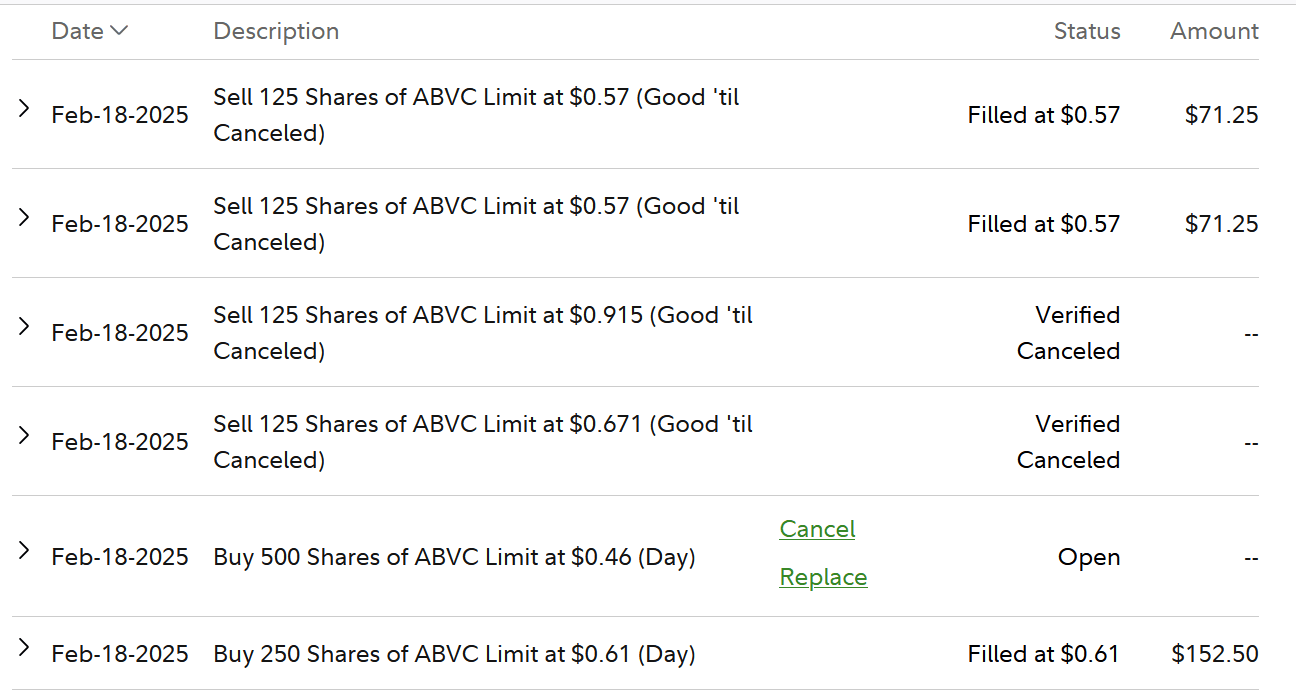Viewport: 1296px width, 697px height.
Task: Expand the second $71.25 sell order row
Action: click(24, 218)
